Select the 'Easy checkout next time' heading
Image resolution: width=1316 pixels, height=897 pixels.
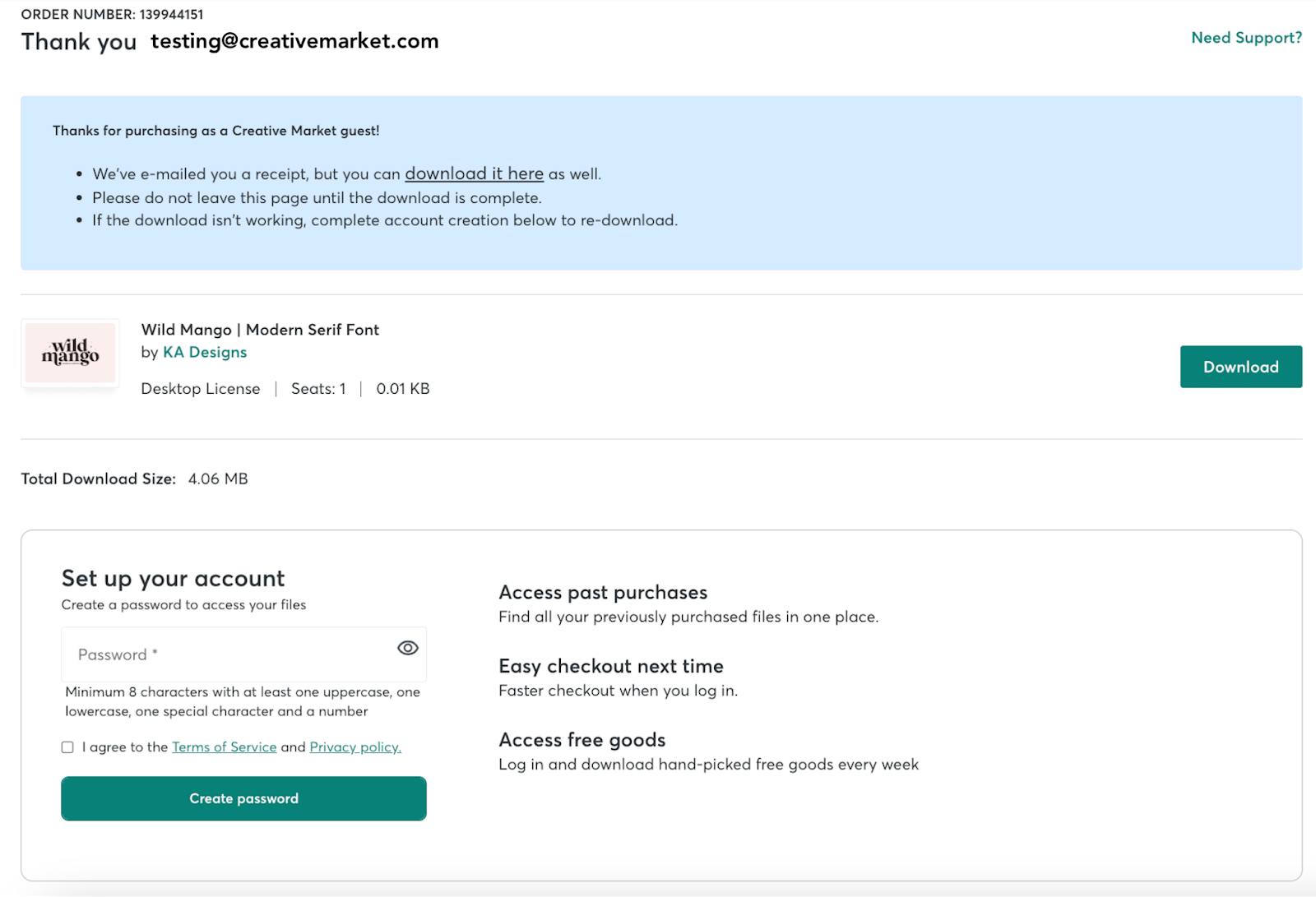611,666
